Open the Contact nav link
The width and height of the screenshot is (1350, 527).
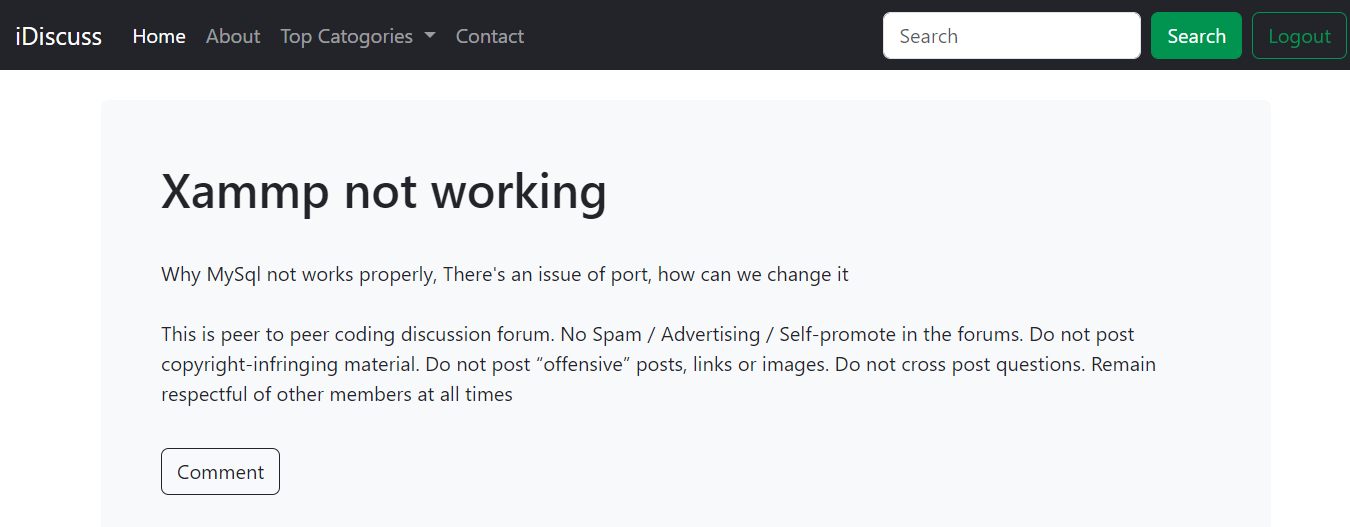489,36
